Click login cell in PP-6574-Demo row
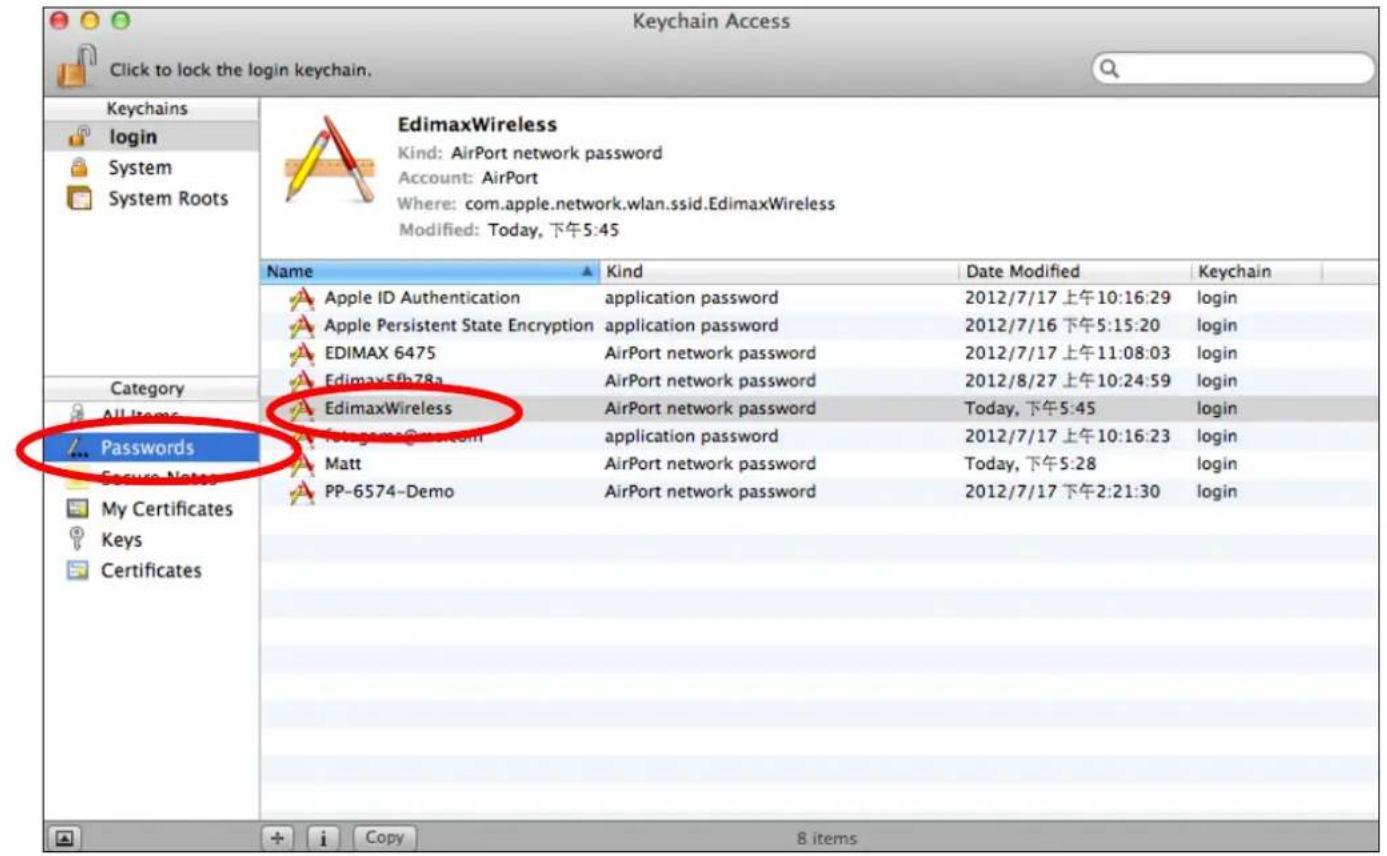Image resolution: width=1387 pixels, height=856 pixels. (x=1216, y=491)
